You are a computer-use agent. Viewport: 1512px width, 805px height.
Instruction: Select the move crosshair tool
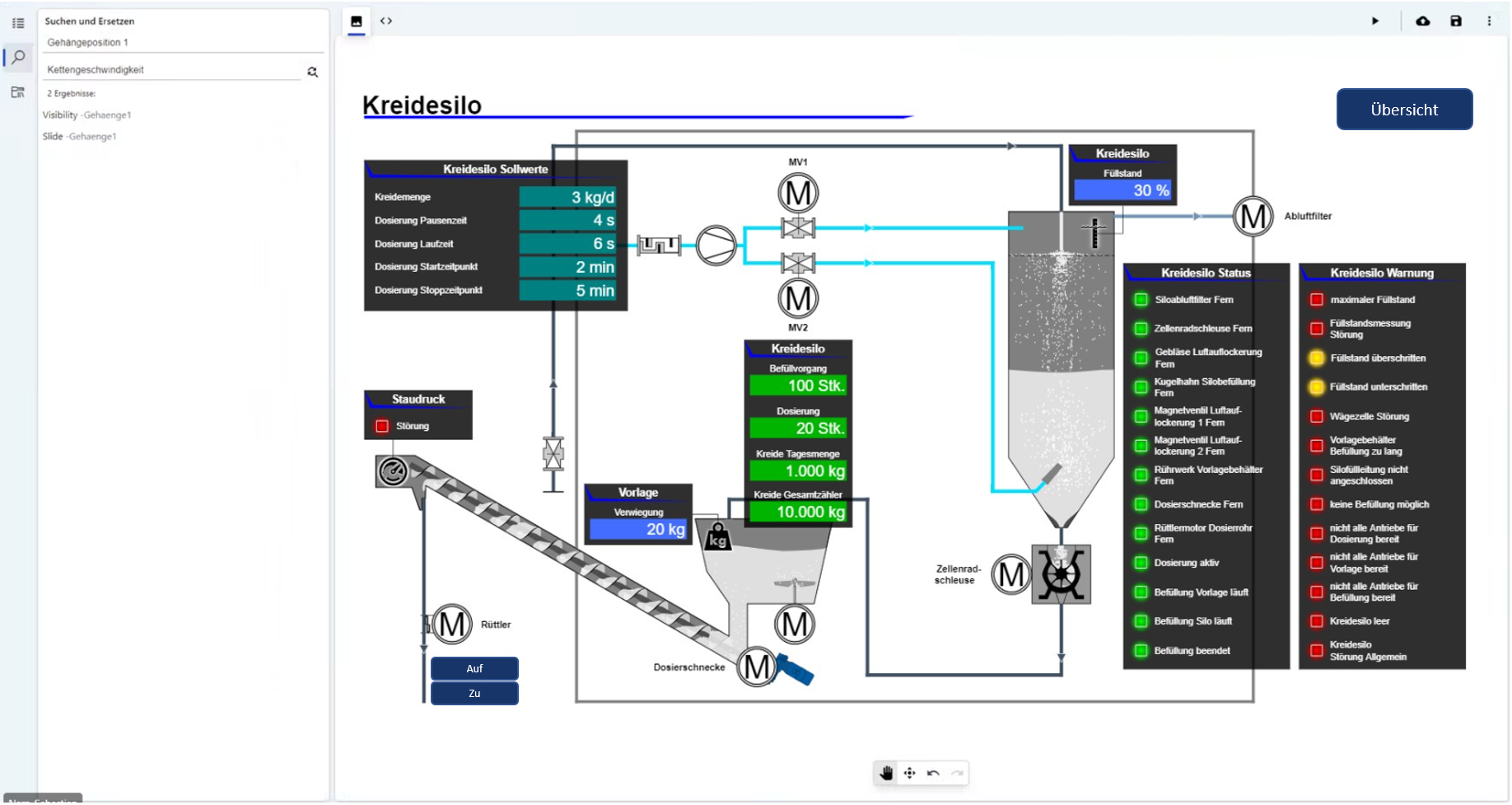pos(909,773)
